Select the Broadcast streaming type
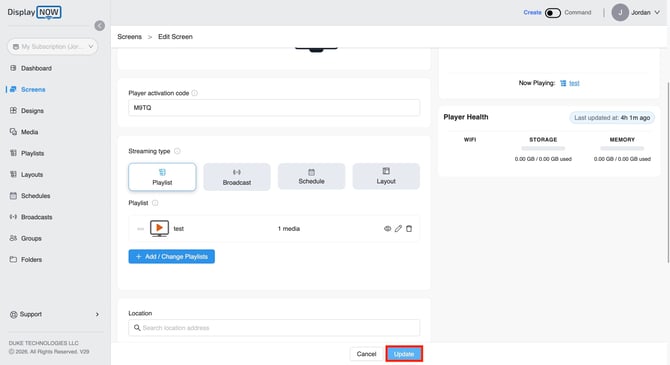Image resolution: width=670 pixels, height=365 pixels. 237,177
